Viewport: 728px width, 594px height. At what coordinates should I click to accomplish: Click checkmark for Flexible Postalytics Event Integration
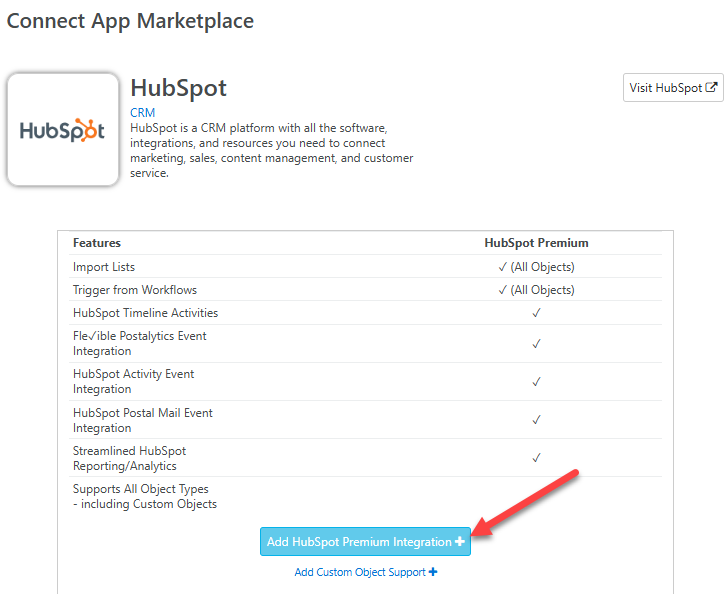(536, 344)
